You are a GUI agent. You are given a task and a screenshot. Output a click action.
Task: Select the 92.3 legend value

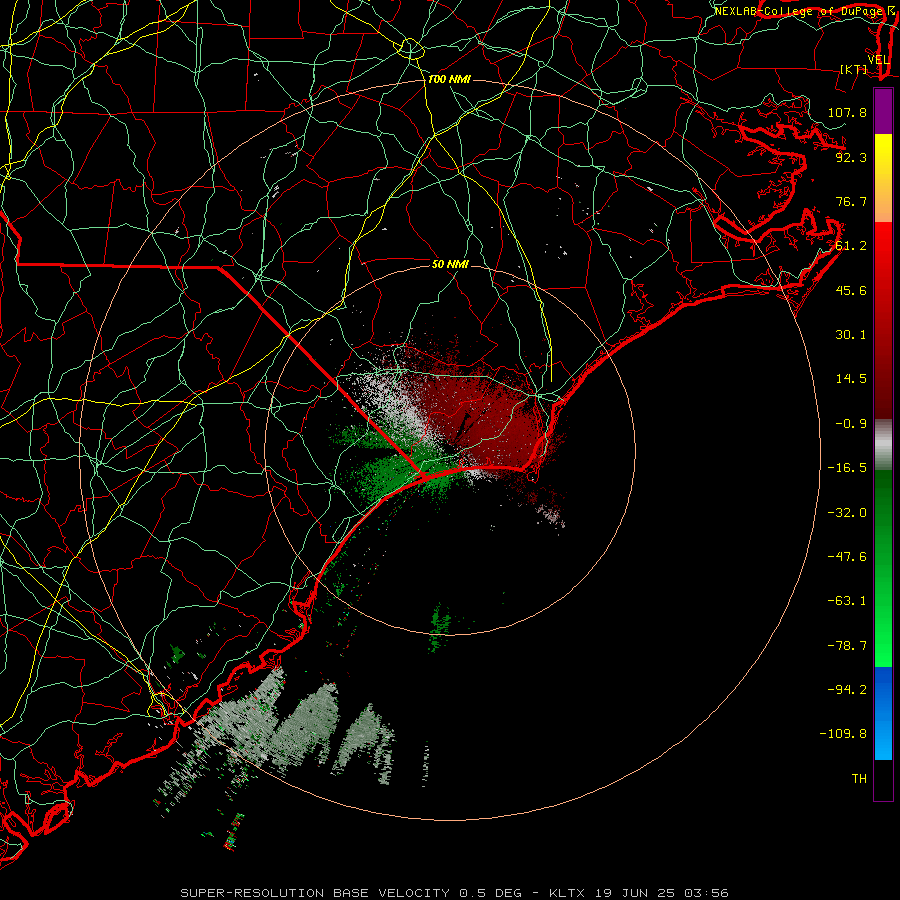tap(851, 157)
